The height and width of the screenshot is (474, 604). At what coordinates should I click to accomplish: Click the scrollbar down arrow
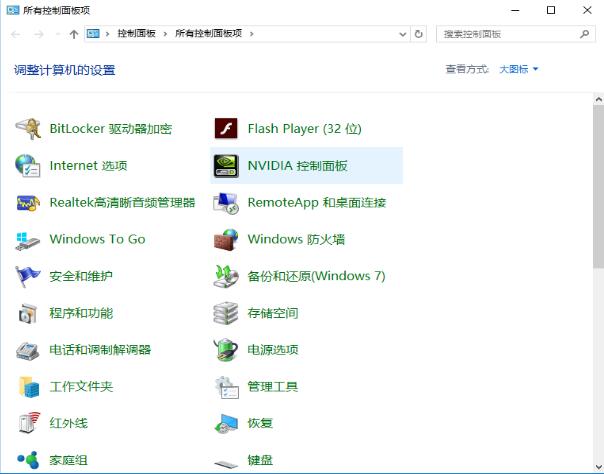click(598, 468)
